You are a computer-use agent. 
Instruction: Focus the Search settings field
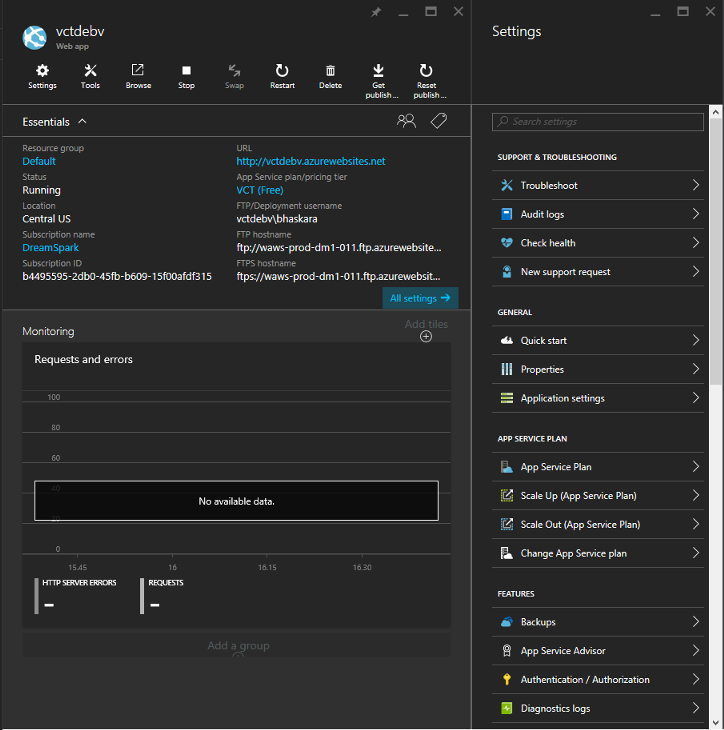click(598, 122)
